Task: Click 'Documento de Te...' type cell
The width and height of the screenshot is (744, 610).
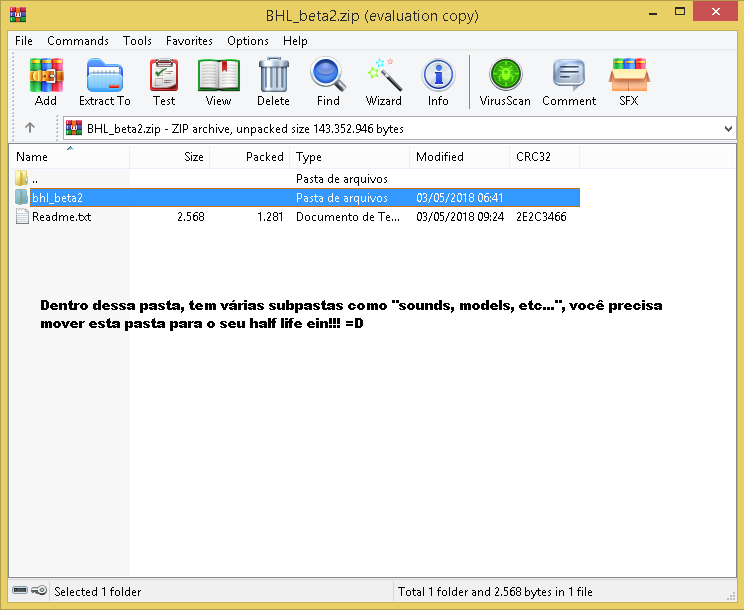Action: tap(348, 217)
